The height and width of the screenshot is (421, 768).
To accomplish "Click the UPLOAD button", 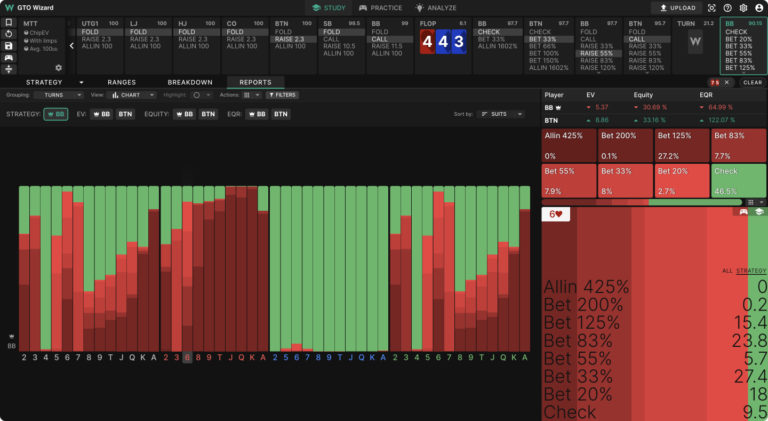I will coord(676,8).
